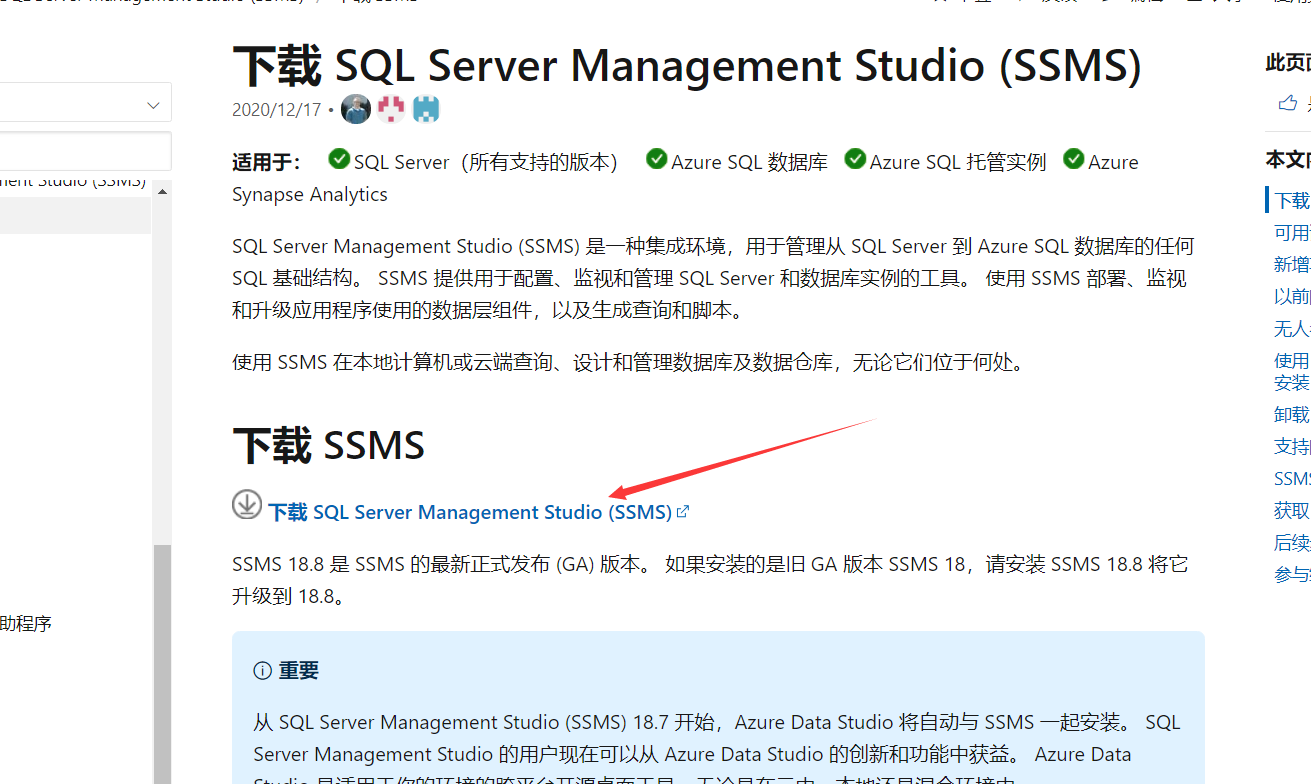Click the main page title heading
Image resolution: width=1311 pixels, height=784 pixels.
687,66
